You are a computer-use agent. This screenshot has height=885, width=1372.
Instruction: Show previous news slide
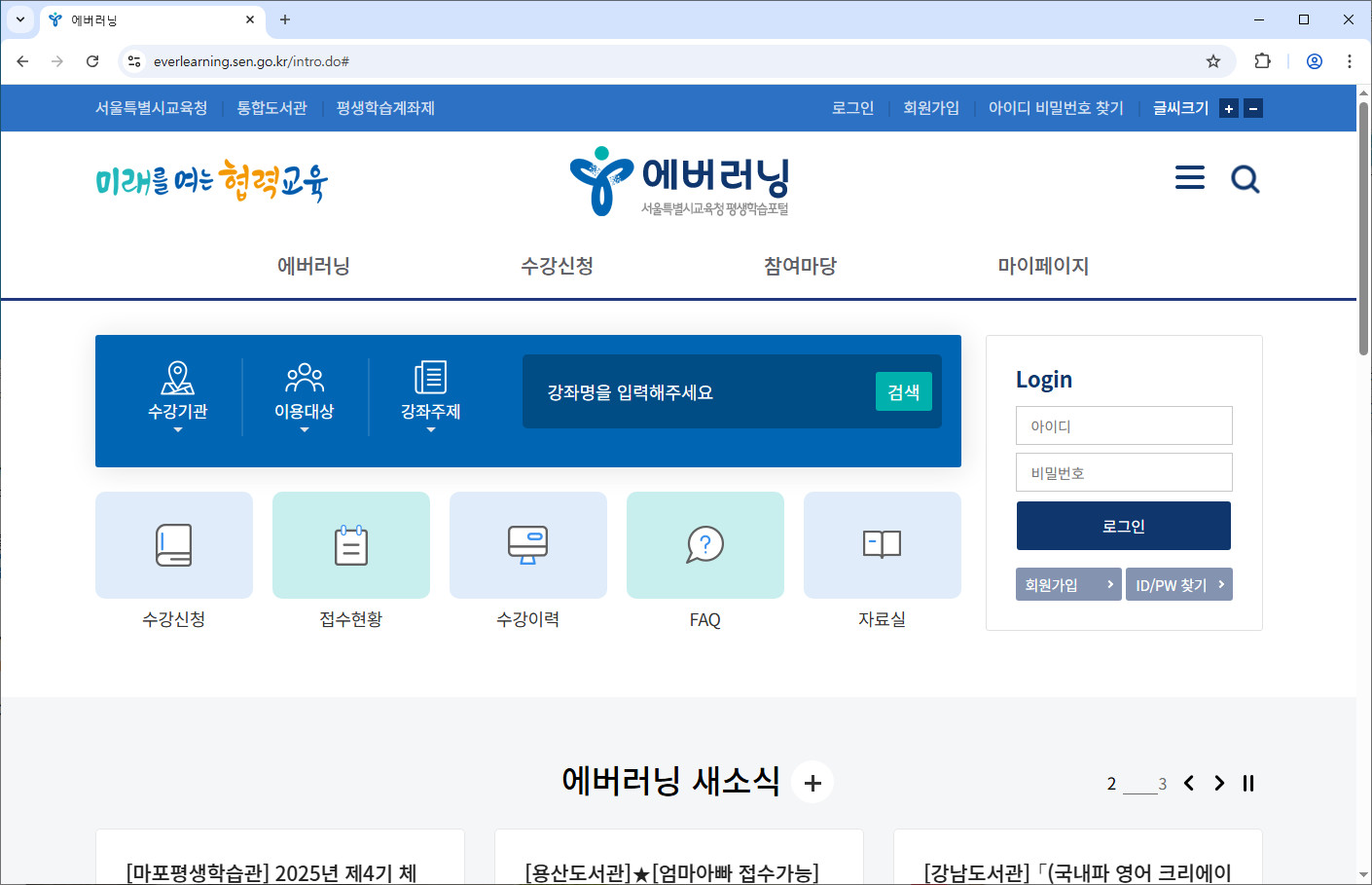tap(1188, 783)
